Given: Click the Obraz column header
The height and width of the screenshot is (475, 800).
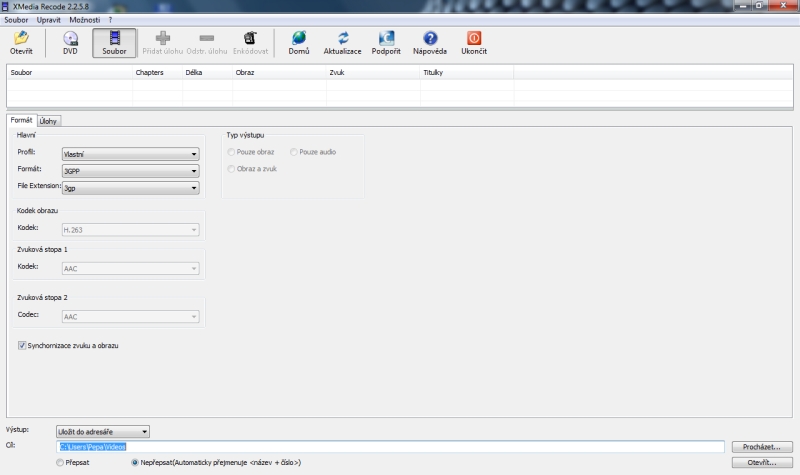Looking at the screenshot, I should coord(280,72).
